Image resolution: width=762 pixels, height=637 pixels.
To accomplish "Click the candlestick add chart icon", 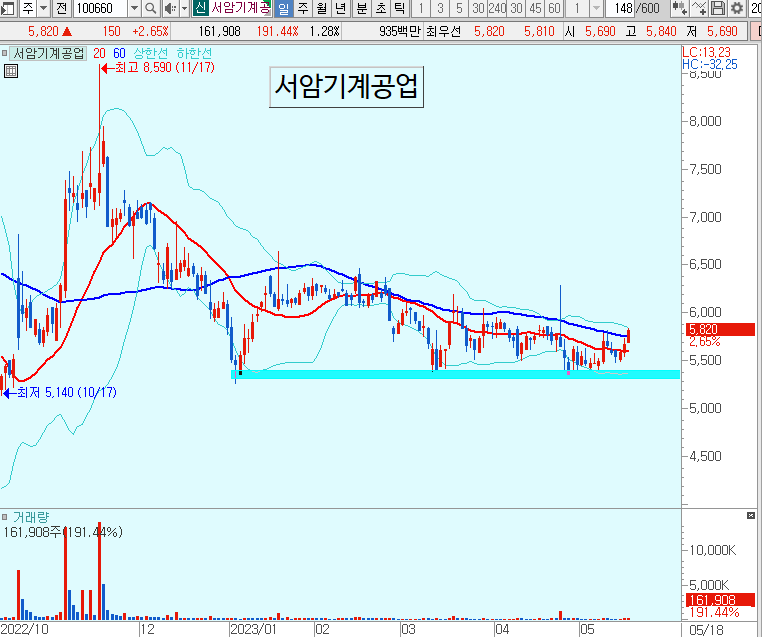I will 678,8.
